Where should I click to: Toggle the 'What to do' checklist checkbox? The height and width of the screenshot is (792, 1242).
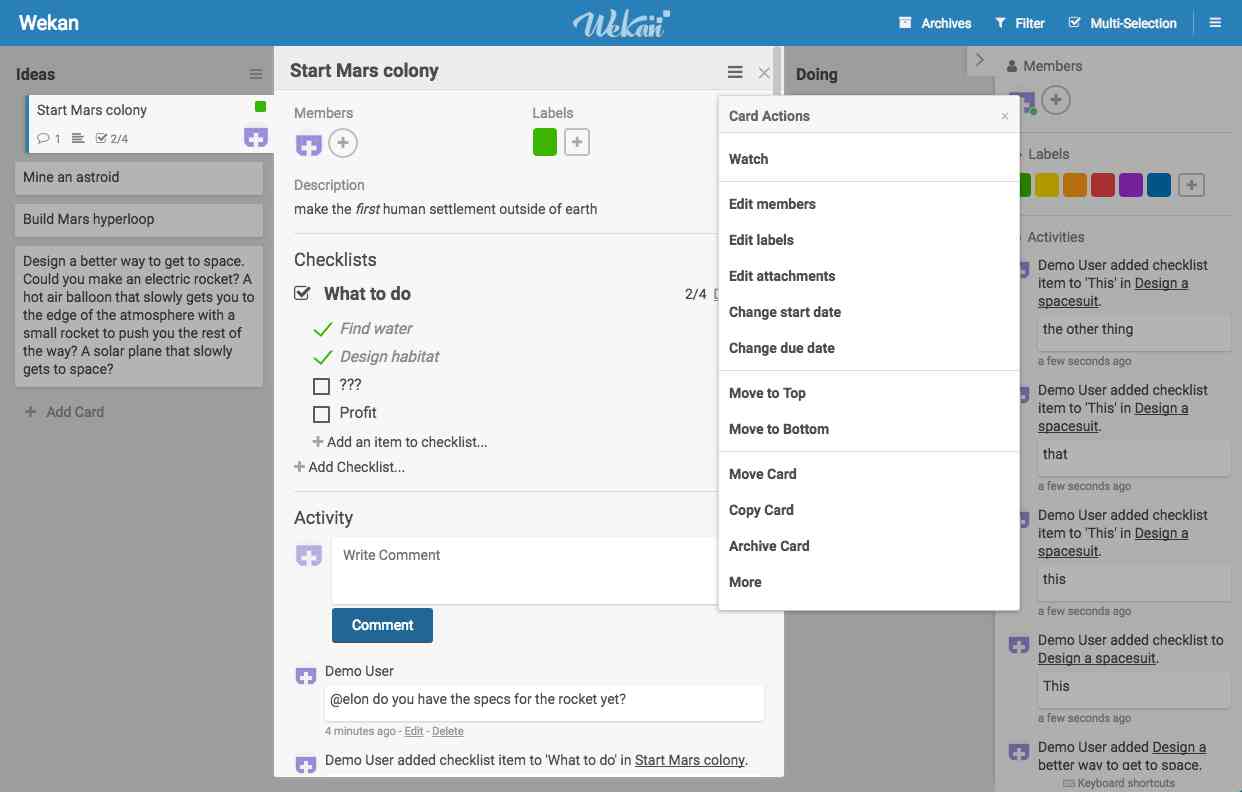coord(301,293)
